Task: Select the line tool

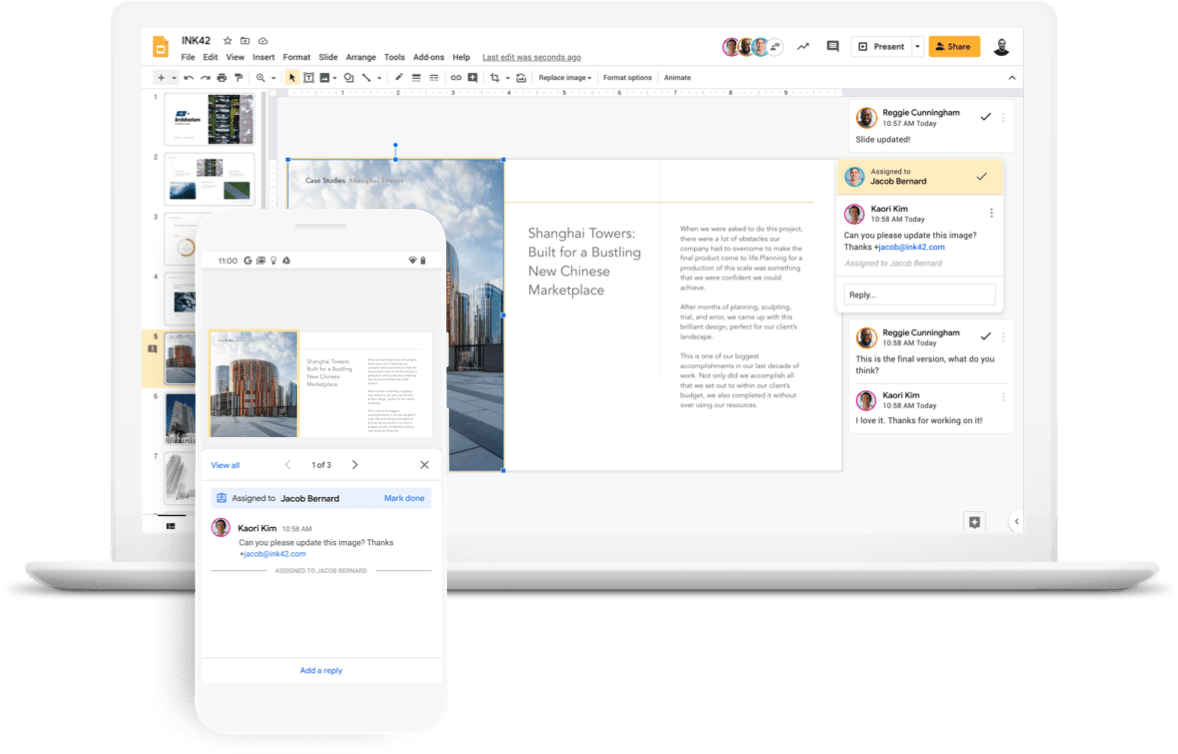Action: 367,77
